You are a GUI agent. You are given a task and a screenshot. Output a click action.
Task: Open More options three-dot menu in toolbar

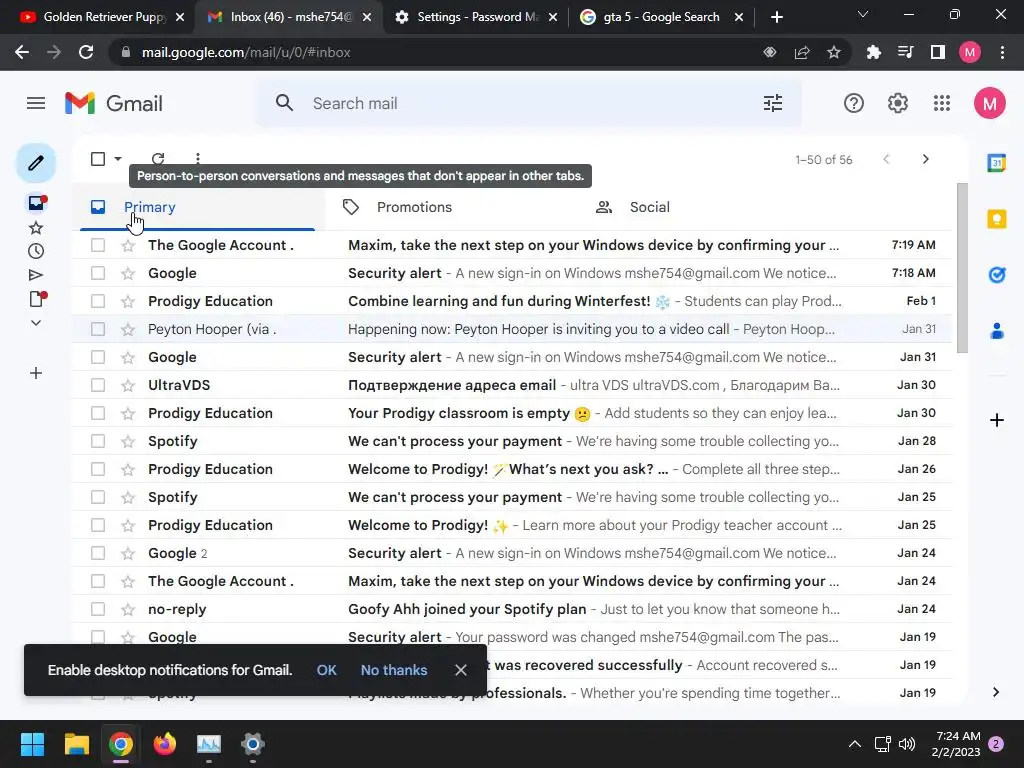click(x=197, y=159)
